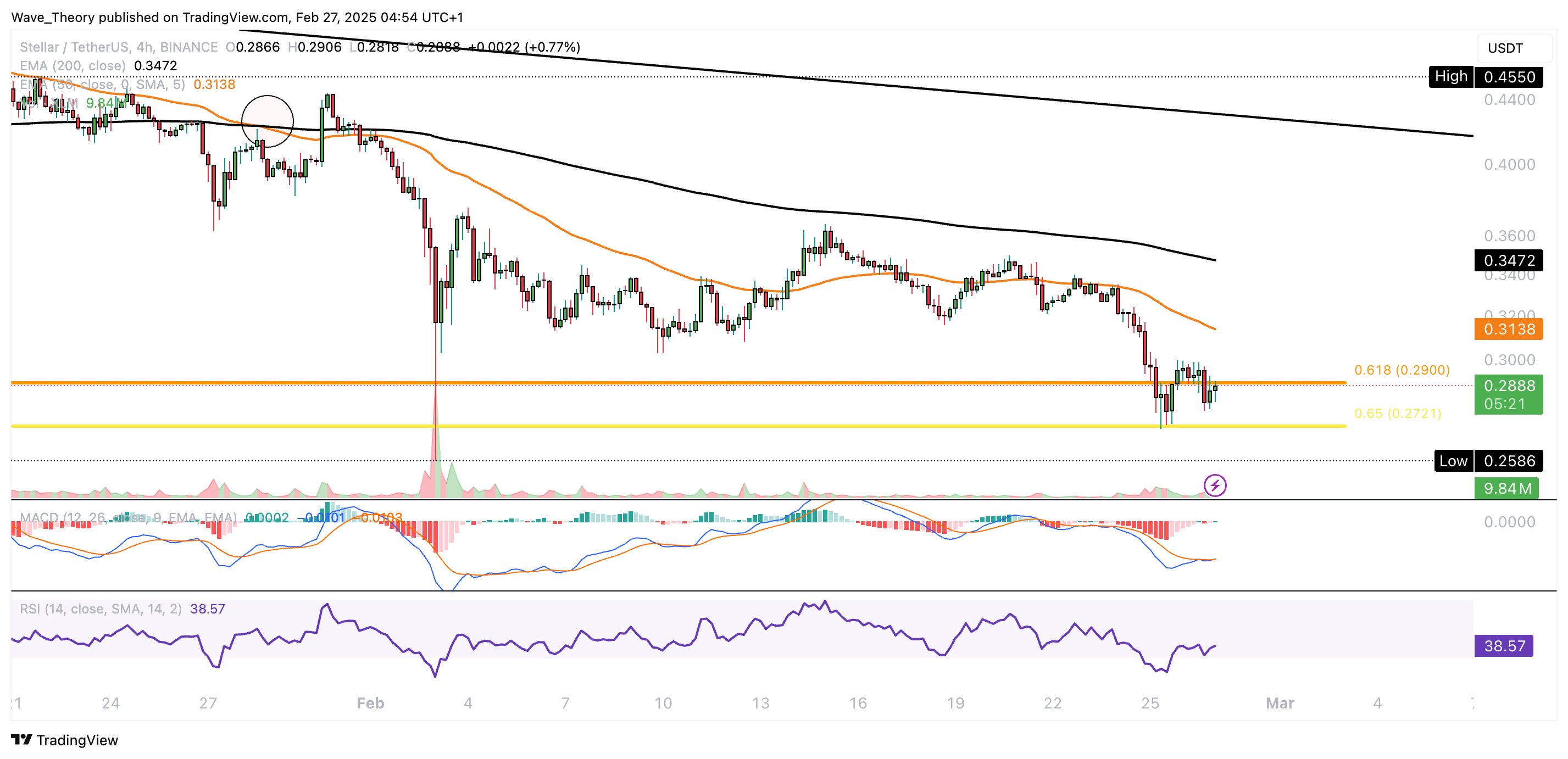Select the RSI (14, close, SMA) legend
Viewport: 1568px width, 759px height.
point(101,609)
